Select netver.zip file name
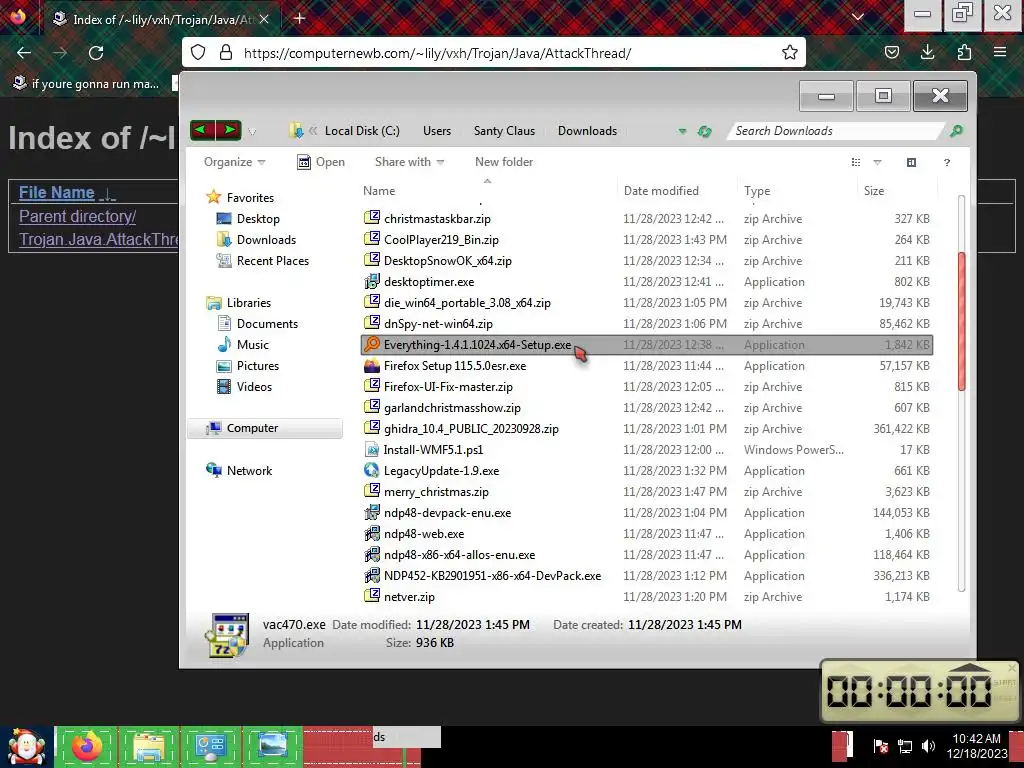This screenshot has height=768, width=1024. tap(409, 597)
